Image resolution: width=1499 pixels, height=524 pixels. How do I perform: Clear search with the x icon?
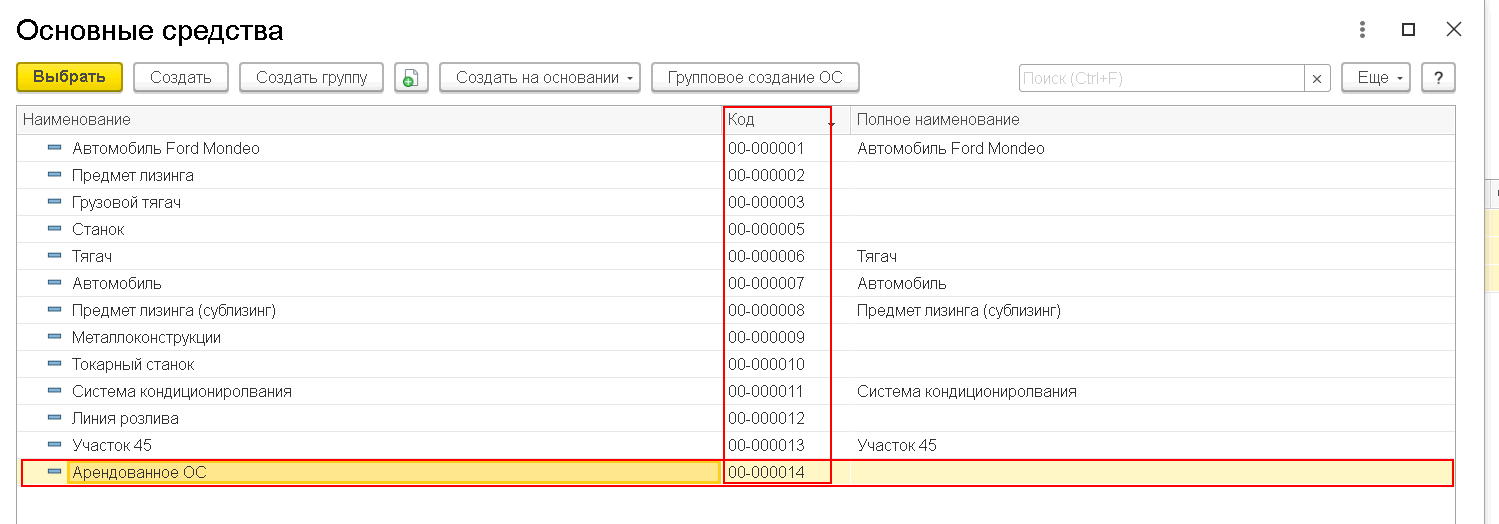click(1317, 78)
